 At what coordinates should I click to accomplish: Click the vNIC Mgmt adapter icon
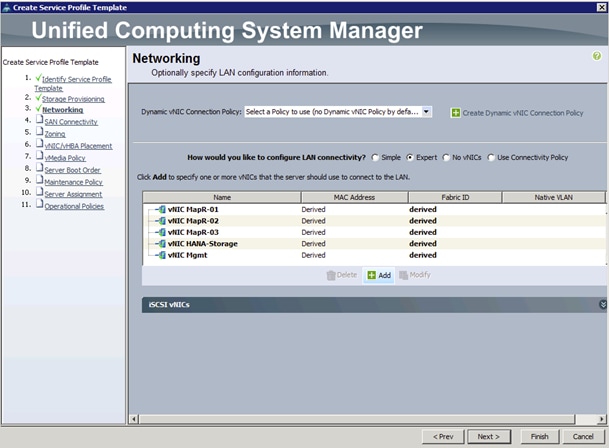(161, 255)
